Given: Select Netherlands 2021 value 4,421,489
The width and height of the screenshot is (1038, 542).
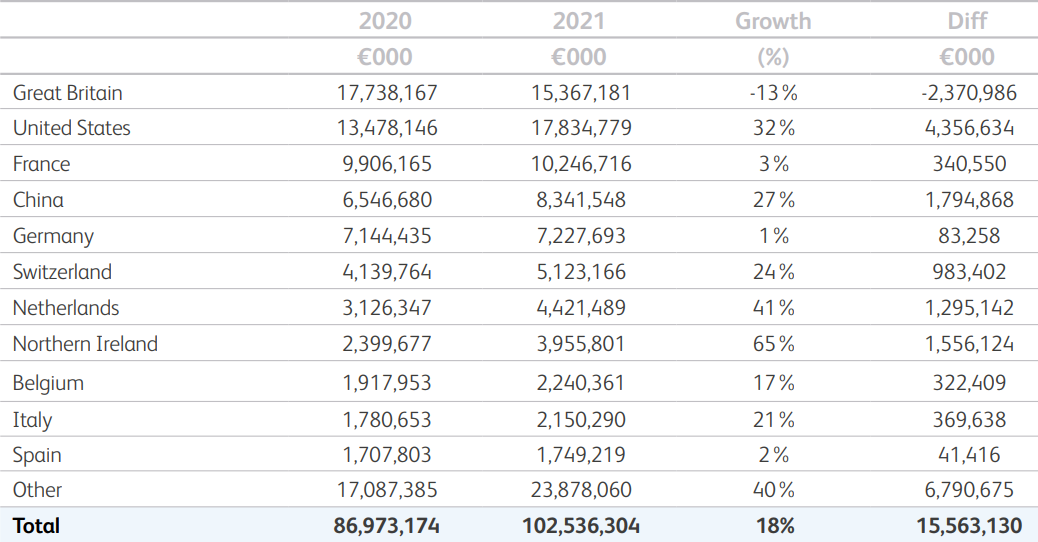Looking at the screenshot, I should point(581,308).
